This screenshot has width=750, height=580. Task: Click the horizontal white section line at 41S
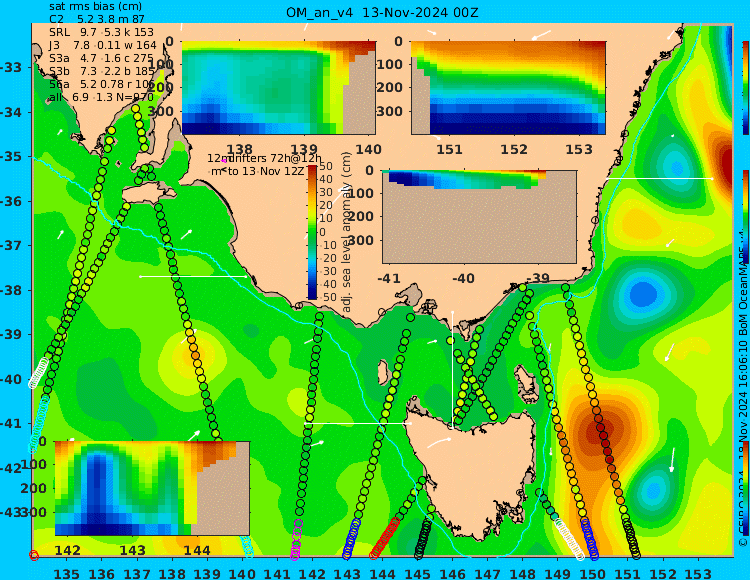(357, 423)
